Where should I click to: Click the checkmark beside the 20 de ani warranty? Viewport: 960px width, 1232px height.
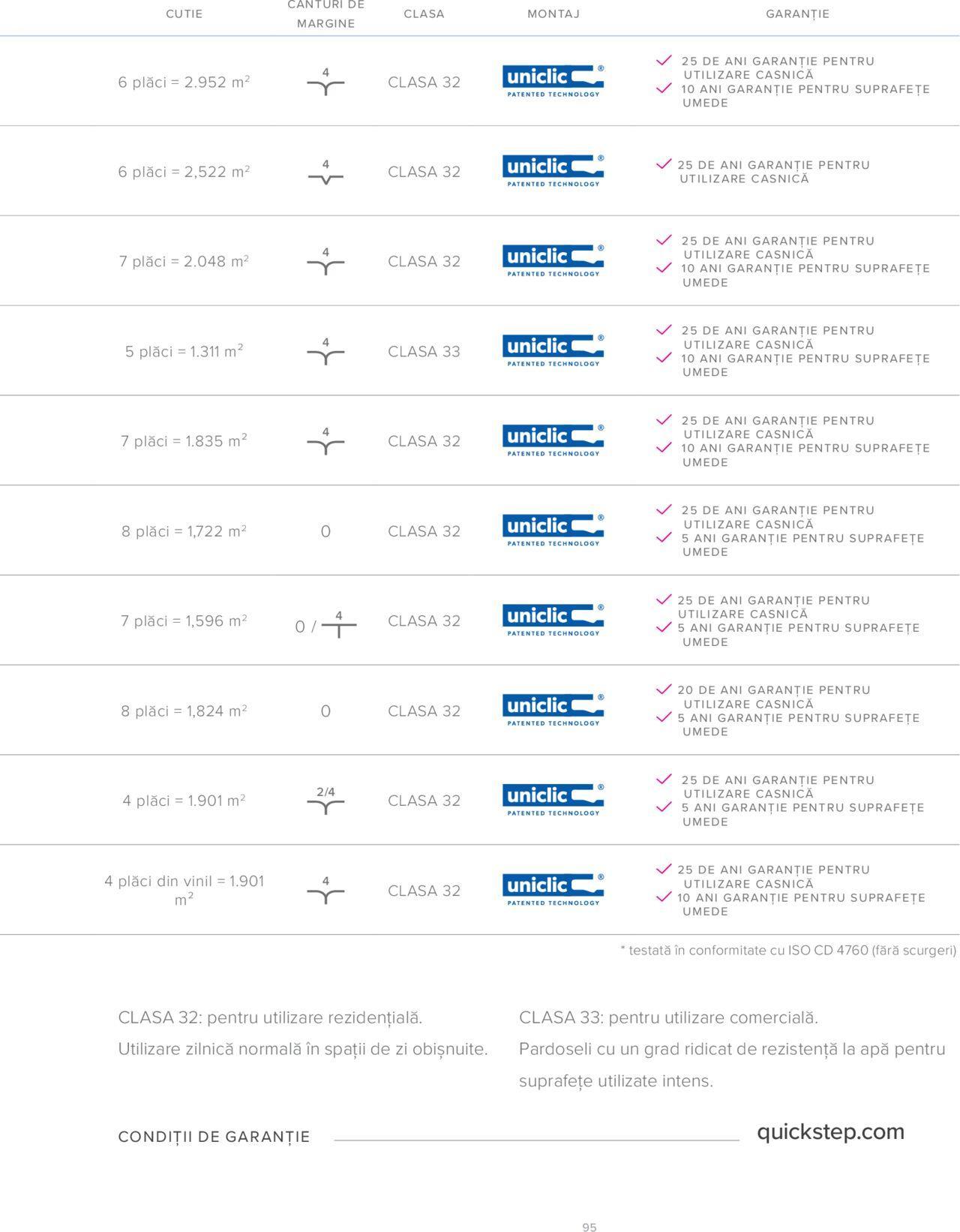tap(664, 690)
